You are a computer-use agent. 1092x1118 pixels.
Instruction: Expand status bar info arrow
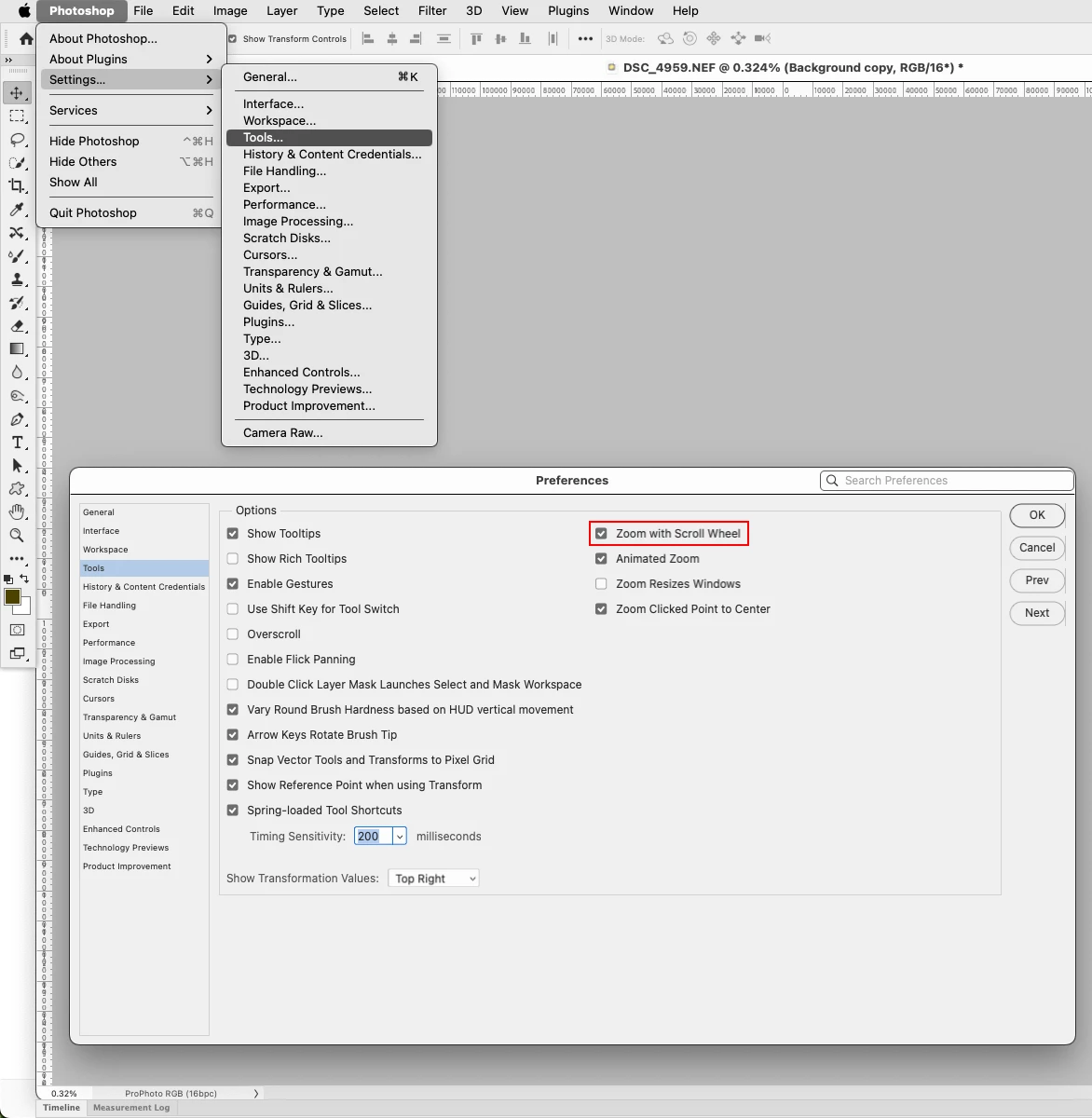coord(256,1094)
